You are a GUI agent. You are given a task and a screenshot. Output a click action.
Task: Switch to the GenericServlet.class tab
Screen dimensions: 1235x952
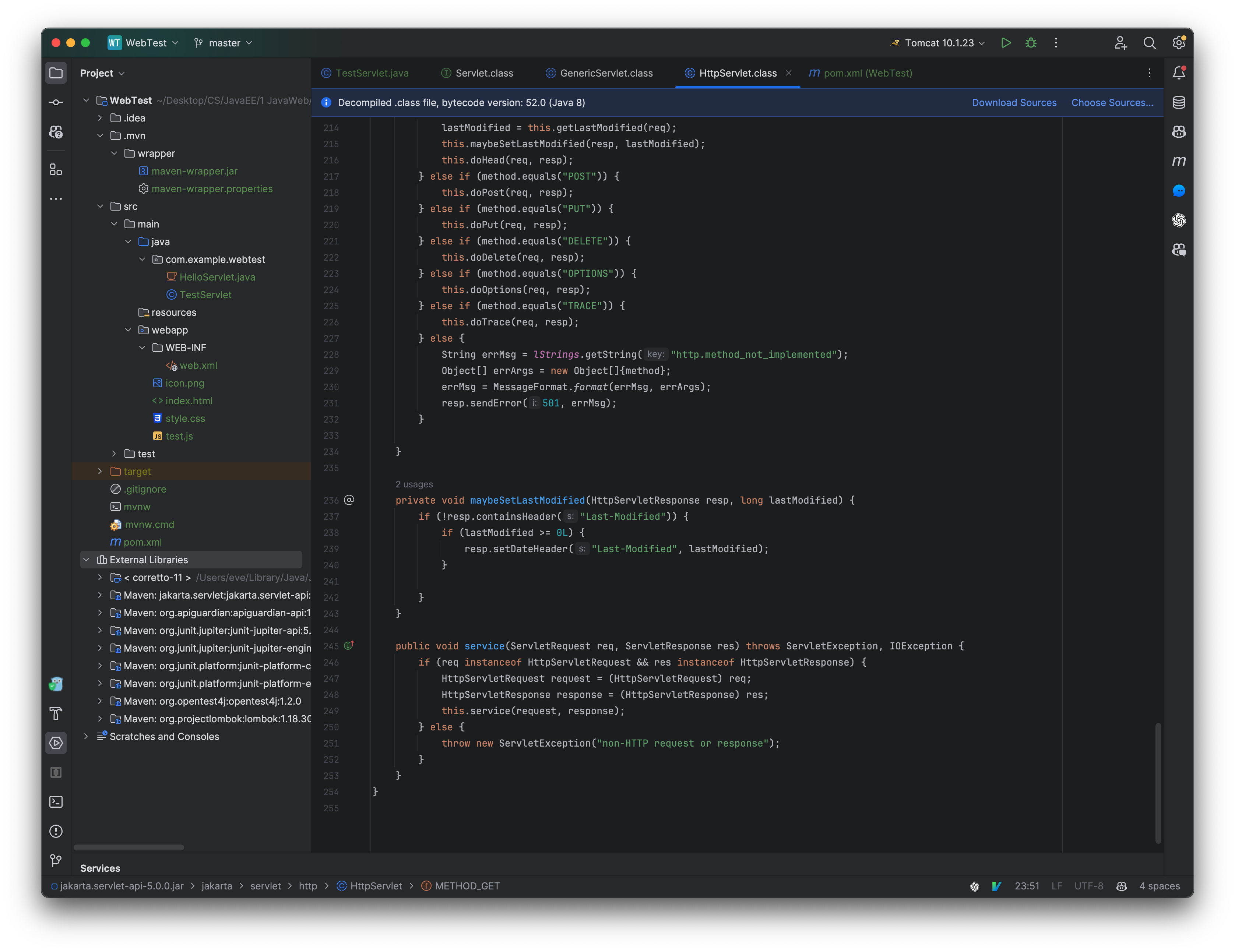click(606, 73)
